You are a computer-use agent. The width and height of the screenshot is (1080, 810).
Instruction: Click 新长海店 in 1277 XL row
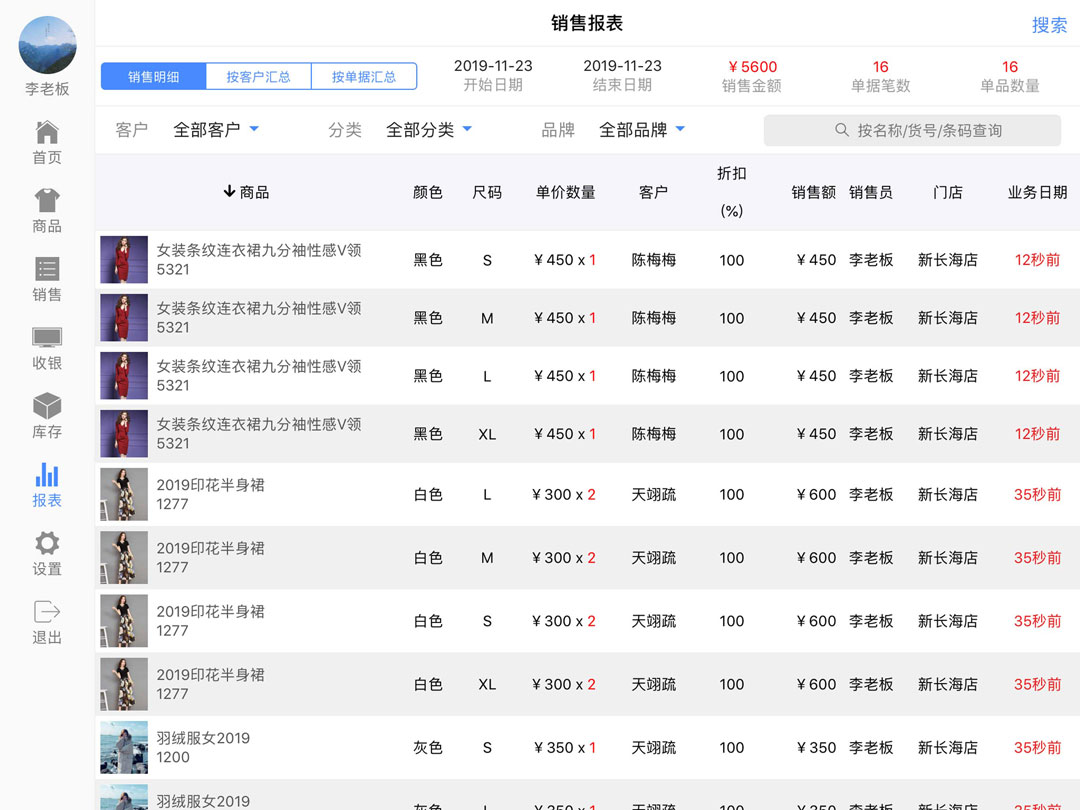(948, 684)
